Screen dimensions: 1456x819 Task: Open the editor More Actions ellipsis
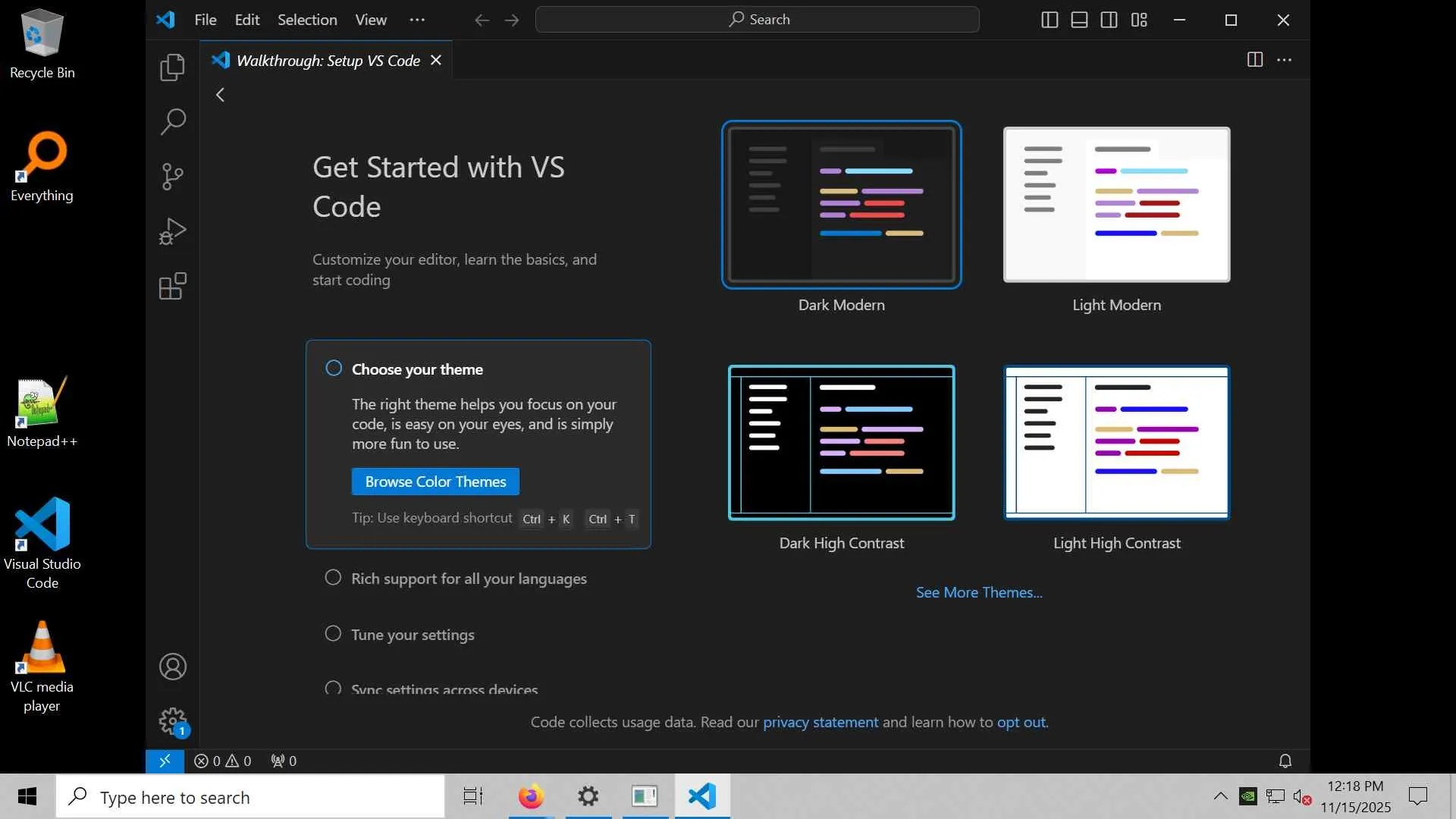tap(1284, 60)
